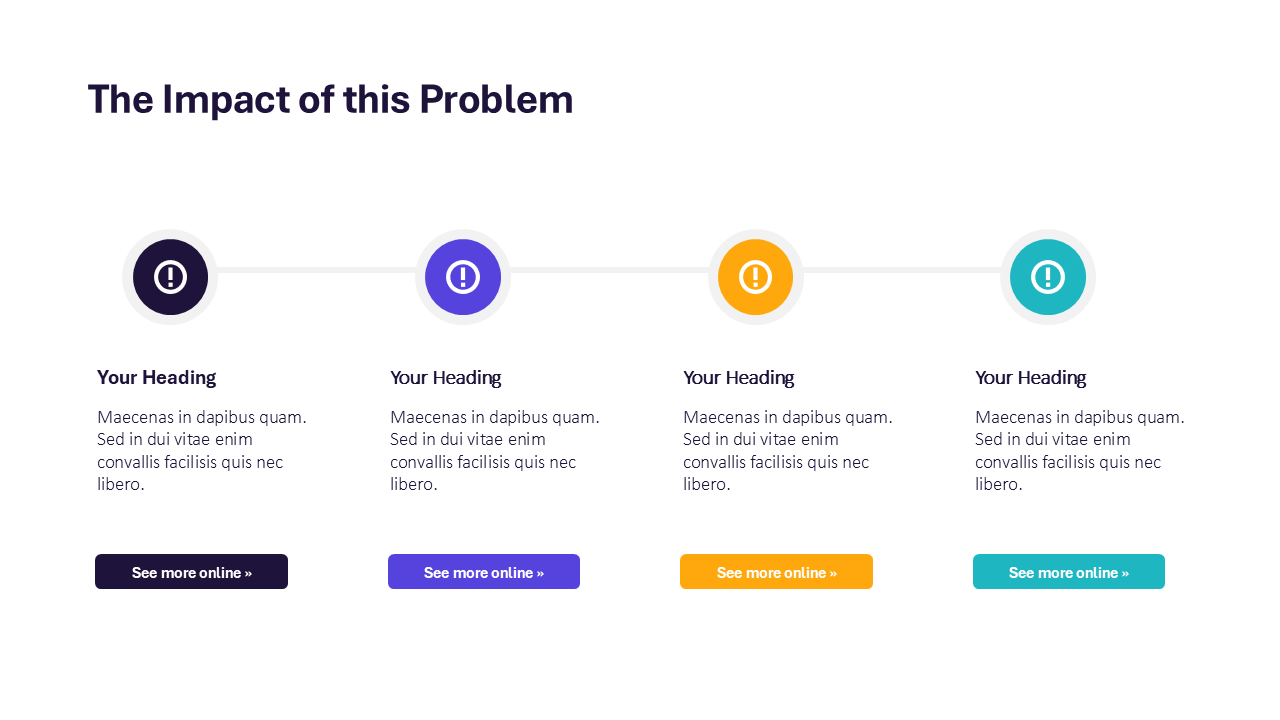Screen dimensions: 1280x720
Task: Select the teal exclamation circle icon
Action: 1048,277
